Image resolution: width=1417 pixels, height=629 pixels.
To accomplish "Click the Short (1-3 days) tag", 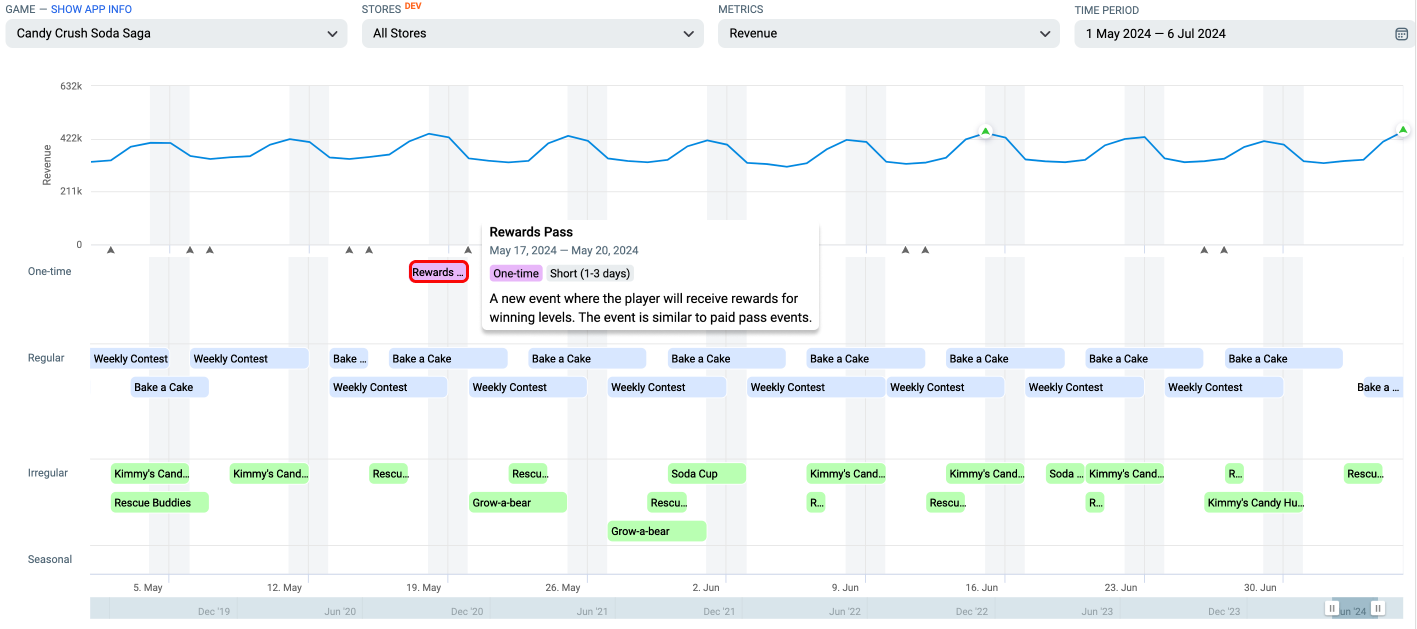I will coord(591,273).
